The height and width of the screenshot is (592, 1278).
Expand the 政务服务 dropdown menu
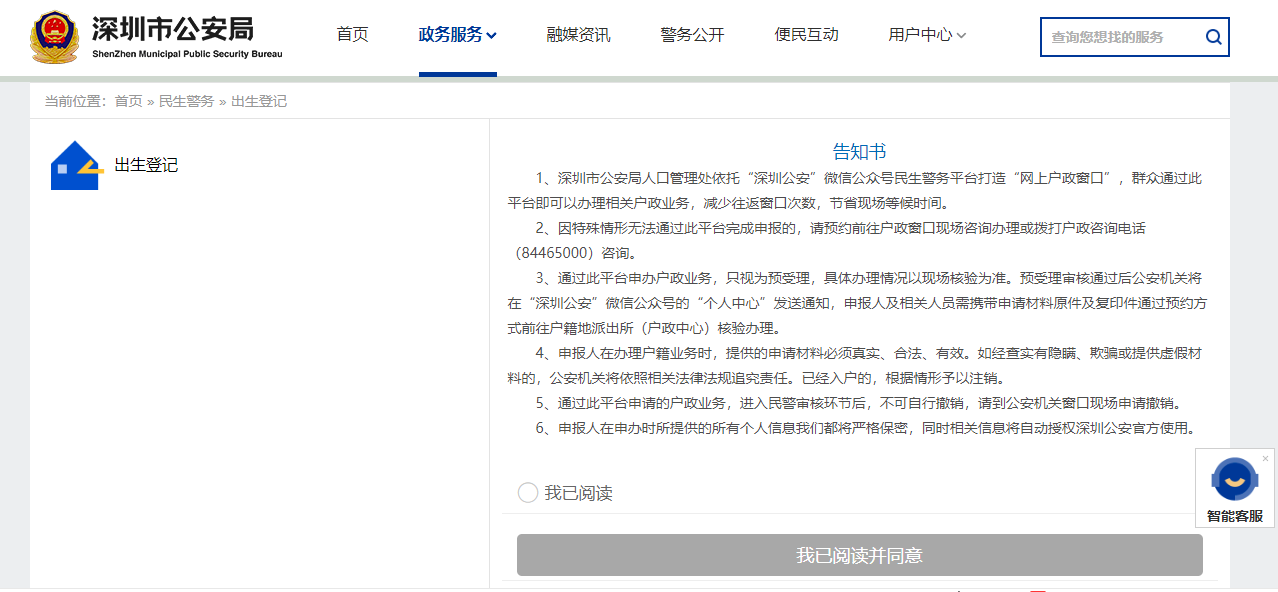(x=457, y=33)
